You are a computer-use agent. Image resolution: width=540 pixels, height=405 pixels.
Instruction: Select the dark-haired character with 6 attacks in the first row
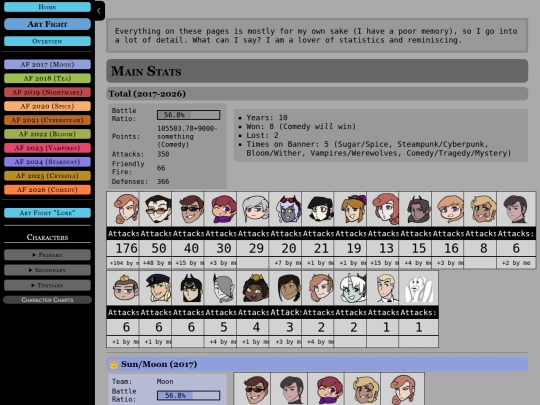click(516, 209)
